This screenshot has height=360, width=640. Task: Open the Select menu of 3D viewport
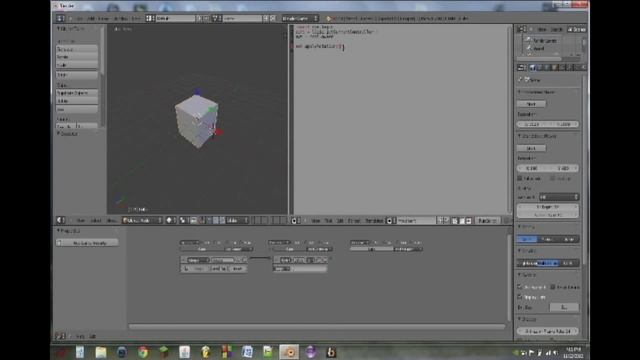[96, 221]
